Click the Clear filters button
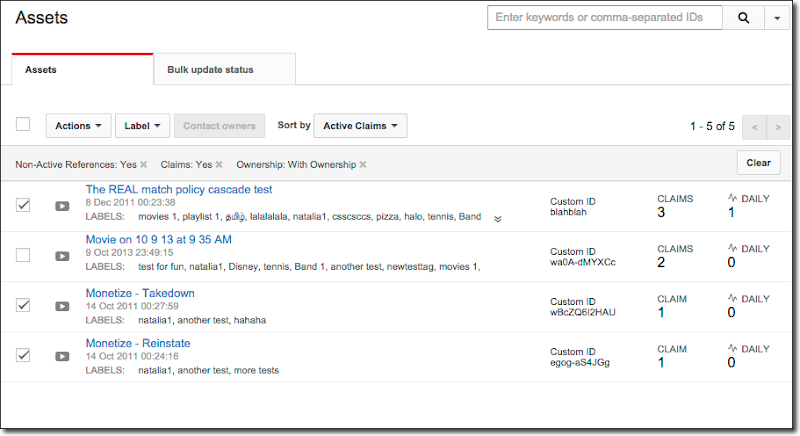 point(758,163)
